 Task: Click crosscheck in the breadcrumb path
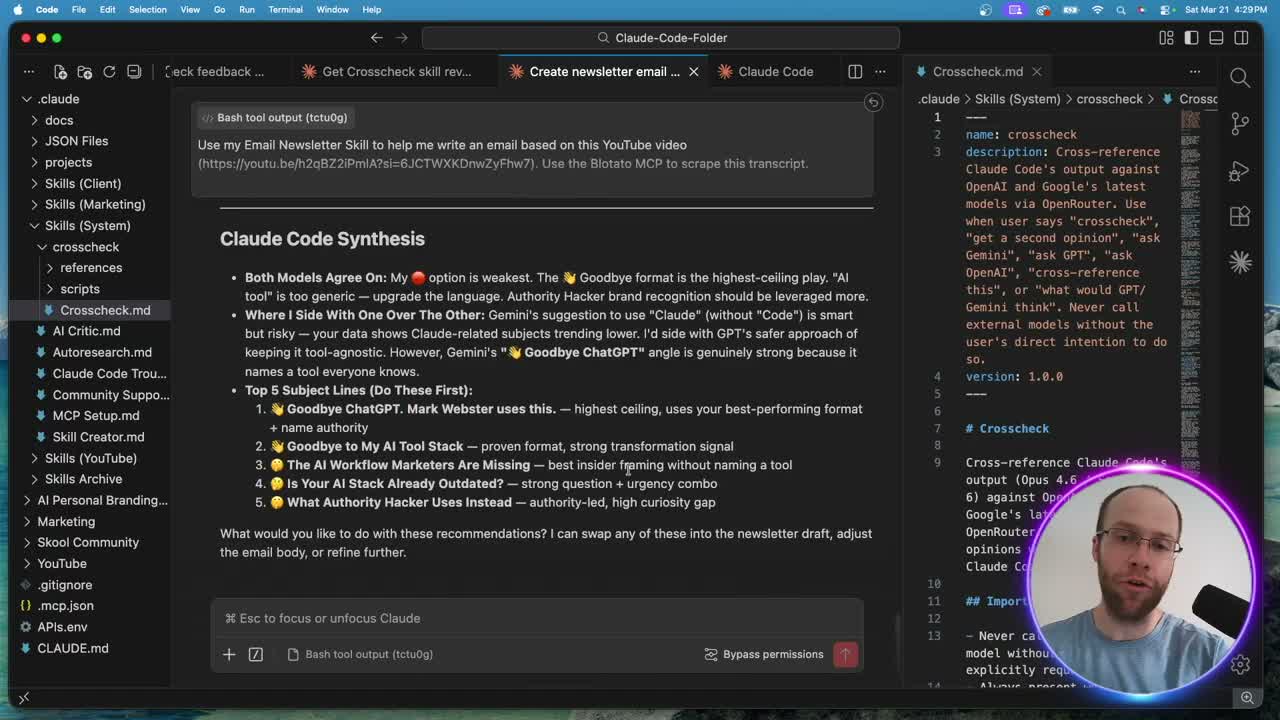click(1109, 99)
